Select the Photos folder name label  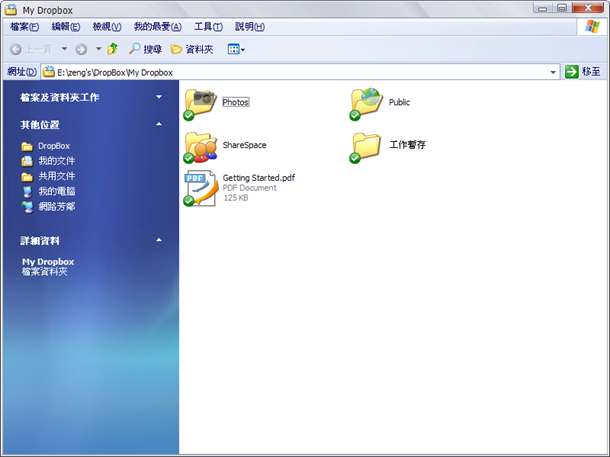pyautogui.click(x=235, y=102)
